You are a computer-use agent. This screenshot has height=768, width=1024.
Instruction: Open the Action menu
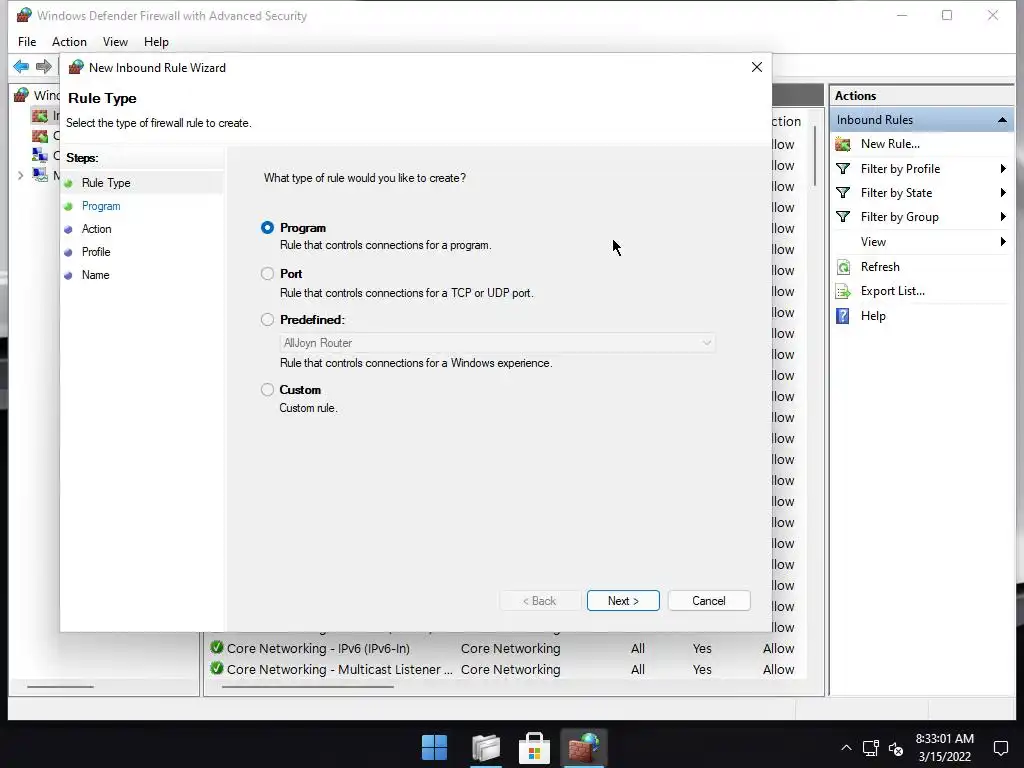(x=69, y=42)
